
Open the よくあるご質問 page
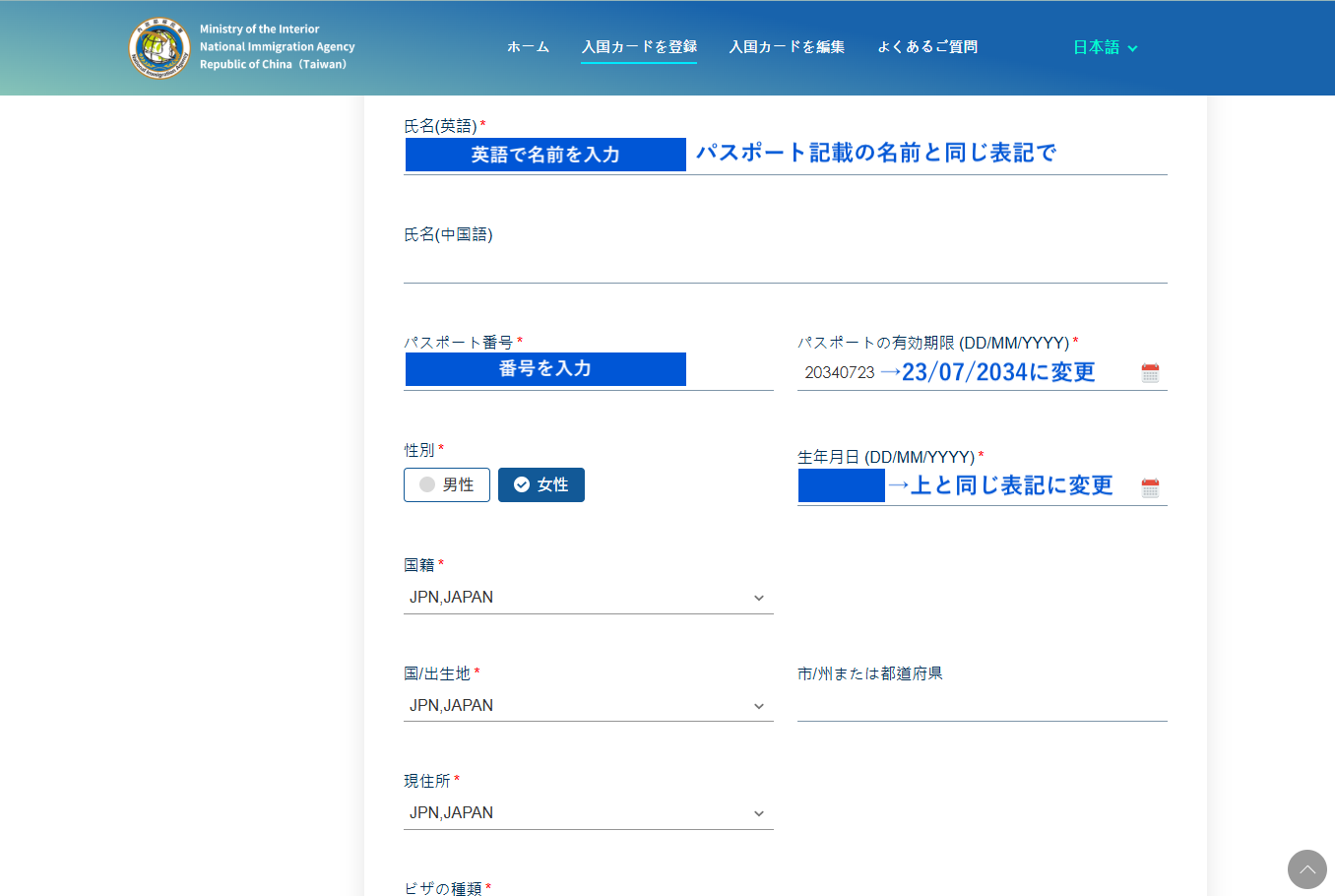coord(926,46)
